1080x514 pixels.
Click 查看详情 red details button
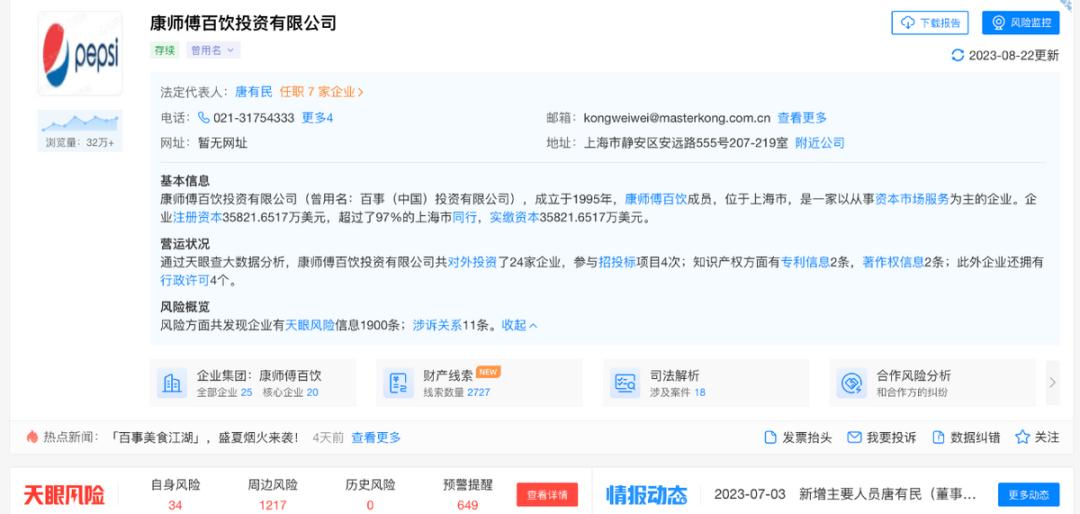point(548,495)
